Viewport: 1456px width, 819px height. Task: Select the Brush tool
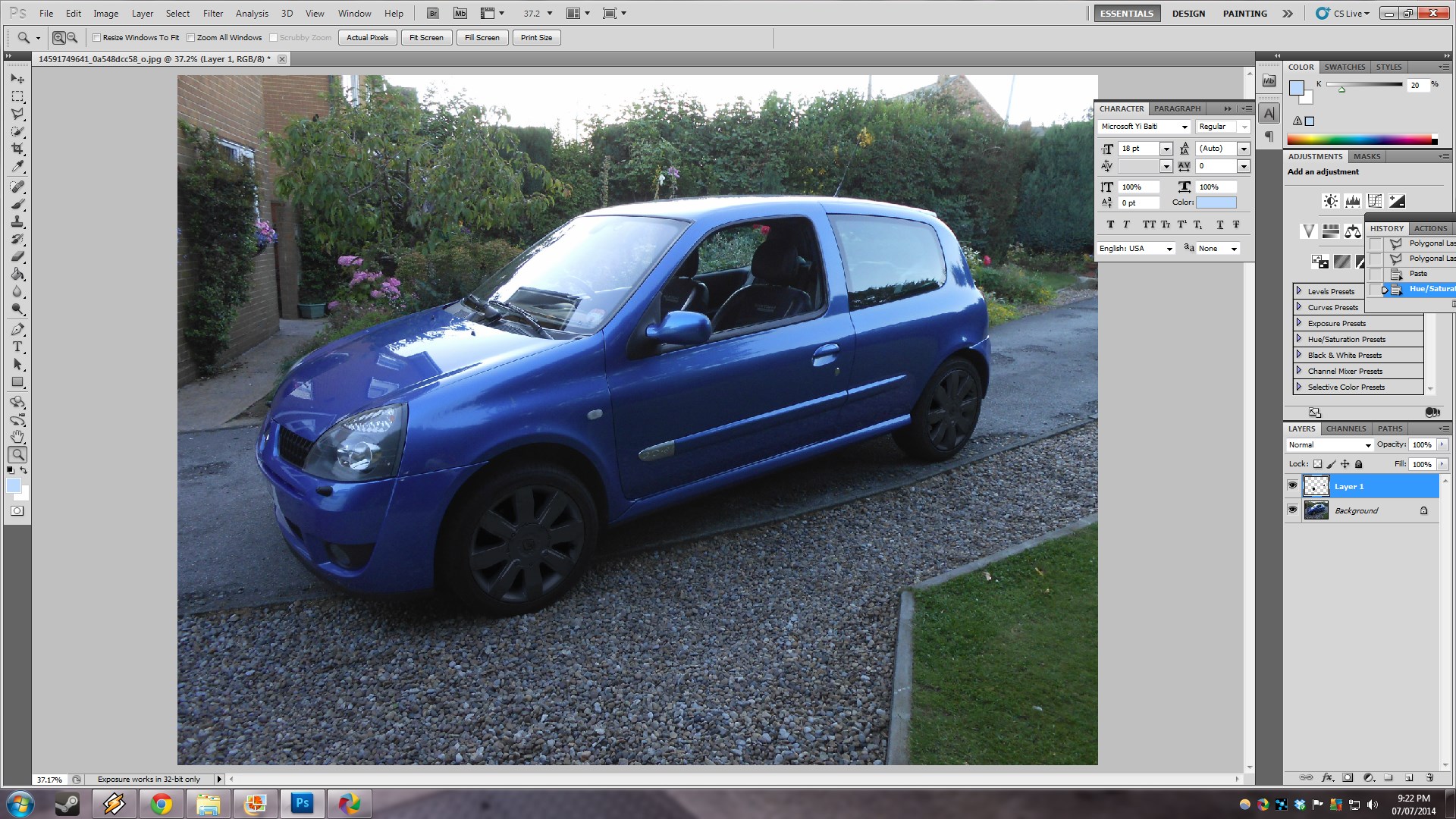[17, 204]
